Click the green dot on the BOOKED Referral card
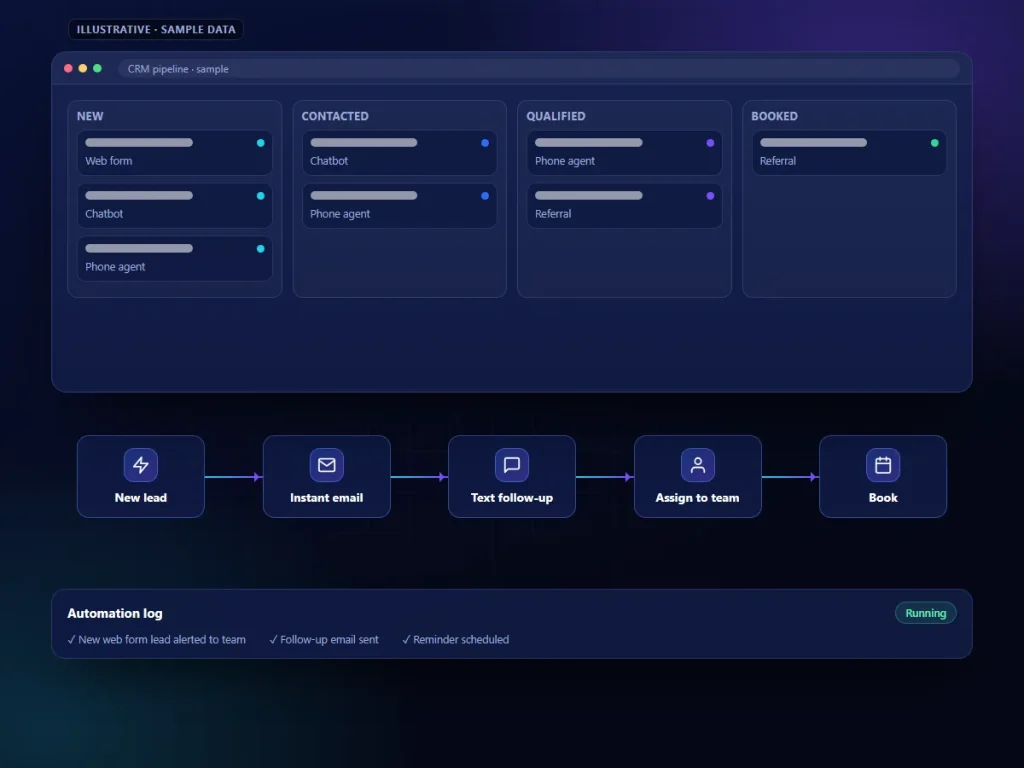Image resolution: width=1024 pixels, height=768 pixels. (x=935, y=143)
